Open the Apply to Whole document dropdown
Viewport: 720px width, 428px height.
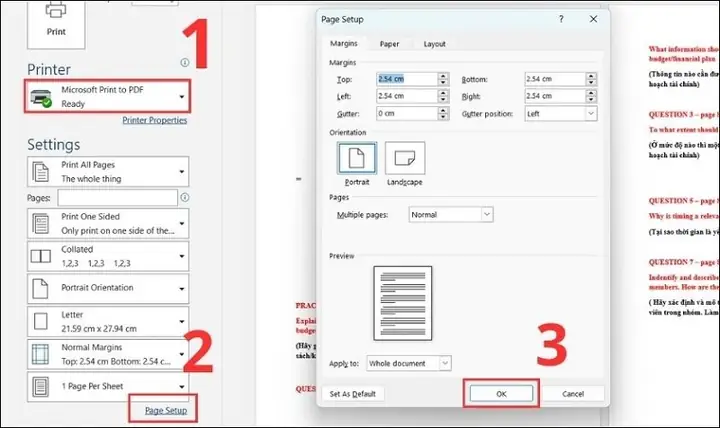[x=409, y=363]
